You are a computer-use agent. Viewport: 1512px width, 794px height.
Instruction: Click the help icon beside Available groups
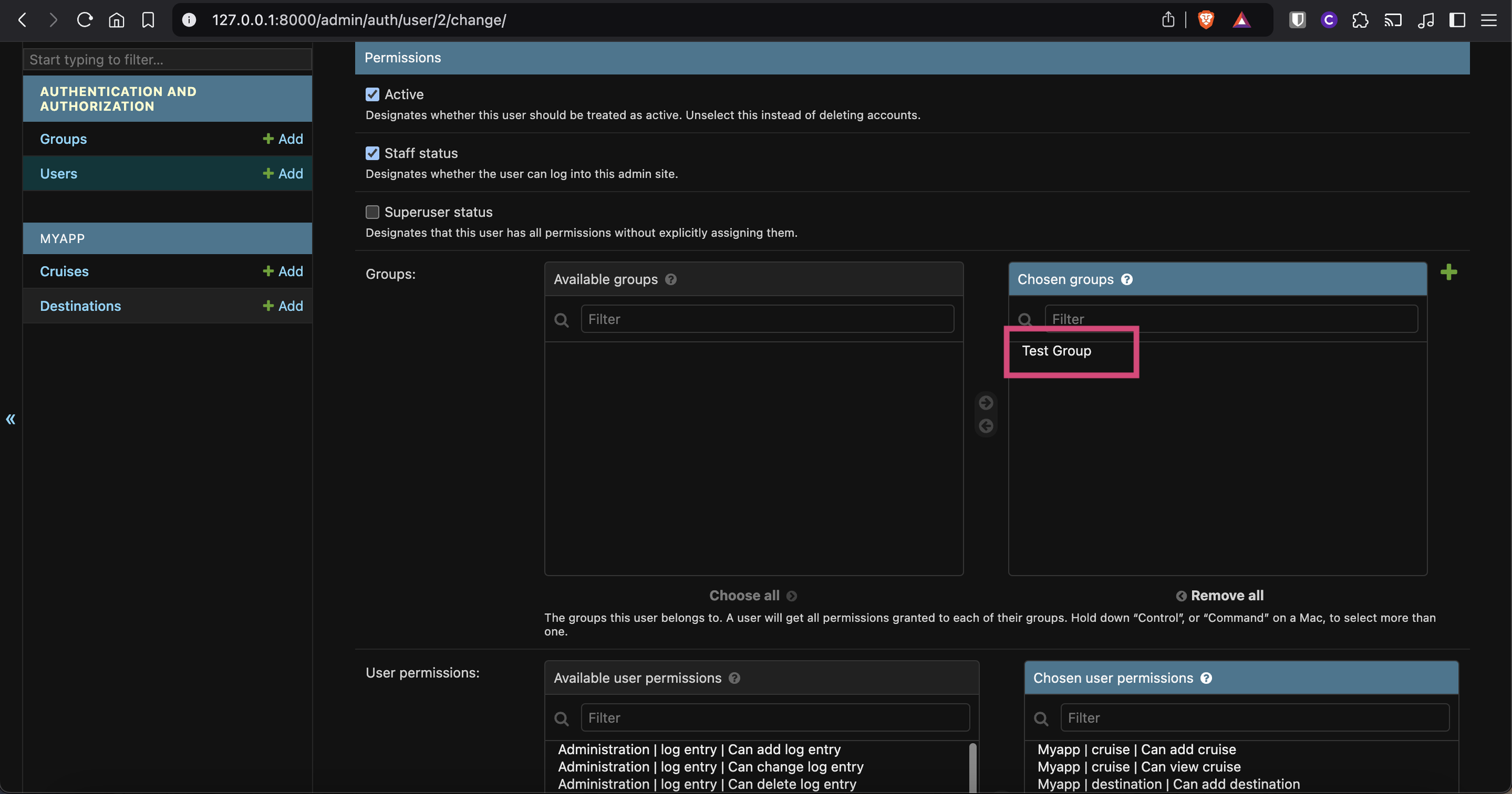671,279
